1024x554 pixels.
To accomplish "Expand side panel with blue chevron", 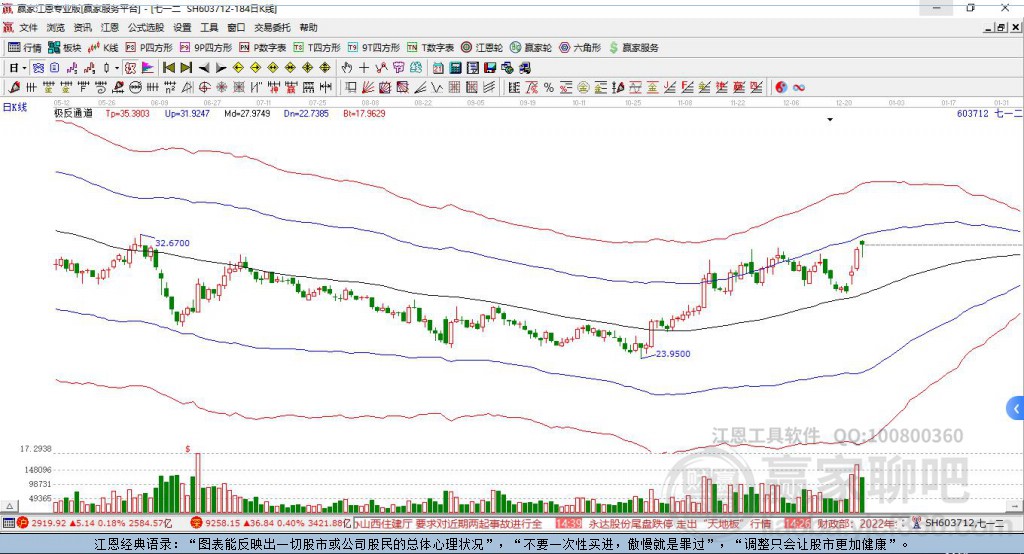I will 1016,410.
